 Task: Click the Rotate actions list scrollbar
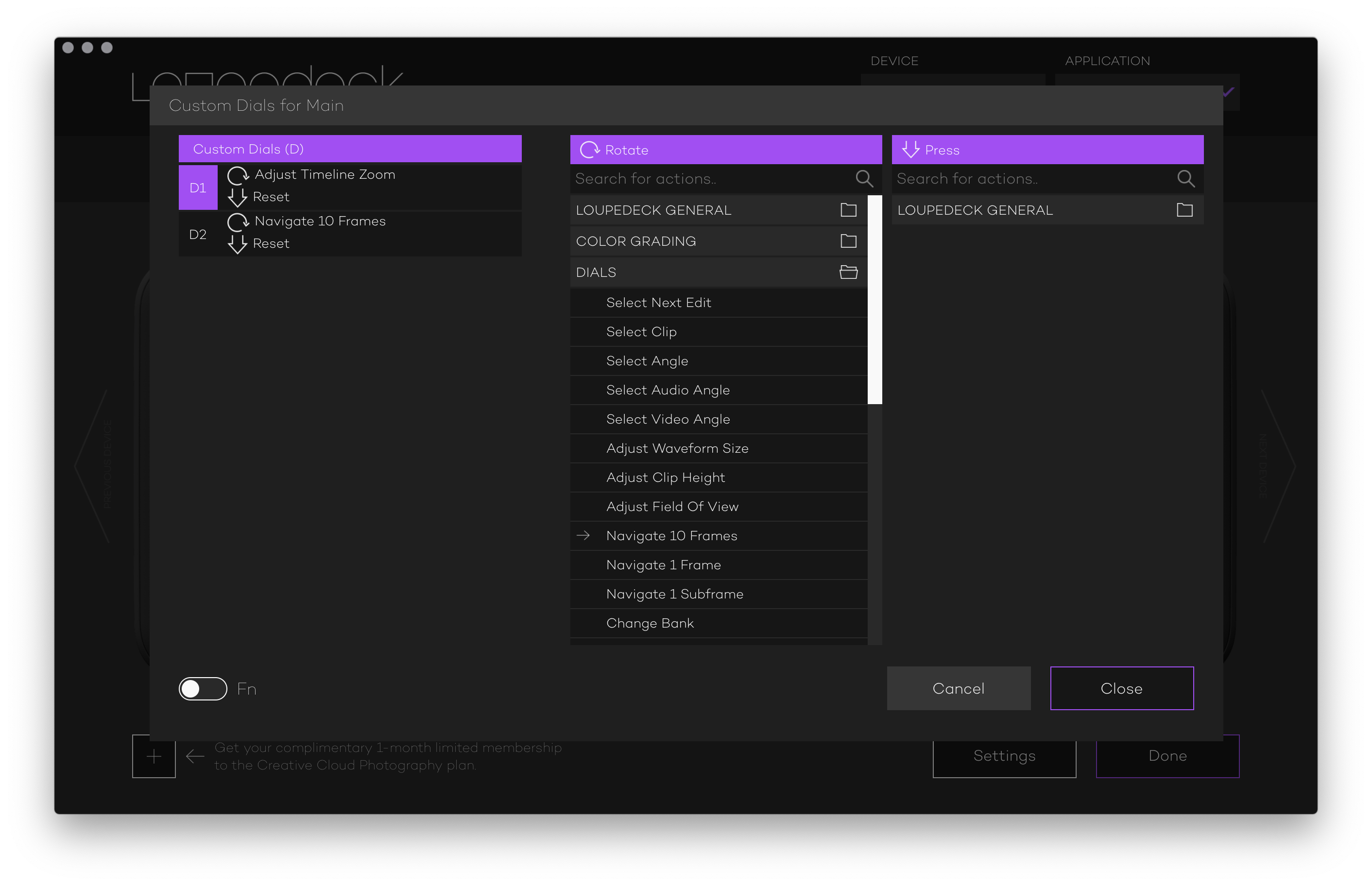(x=875, y=300)
